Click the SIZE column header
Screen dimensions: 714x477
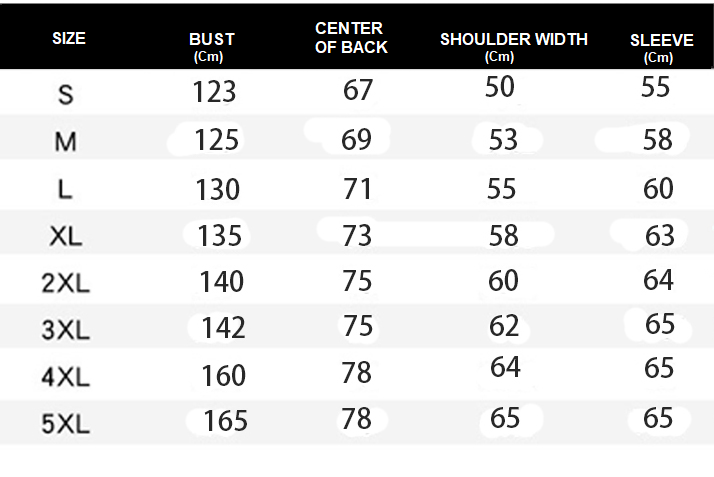pos(69,39)
